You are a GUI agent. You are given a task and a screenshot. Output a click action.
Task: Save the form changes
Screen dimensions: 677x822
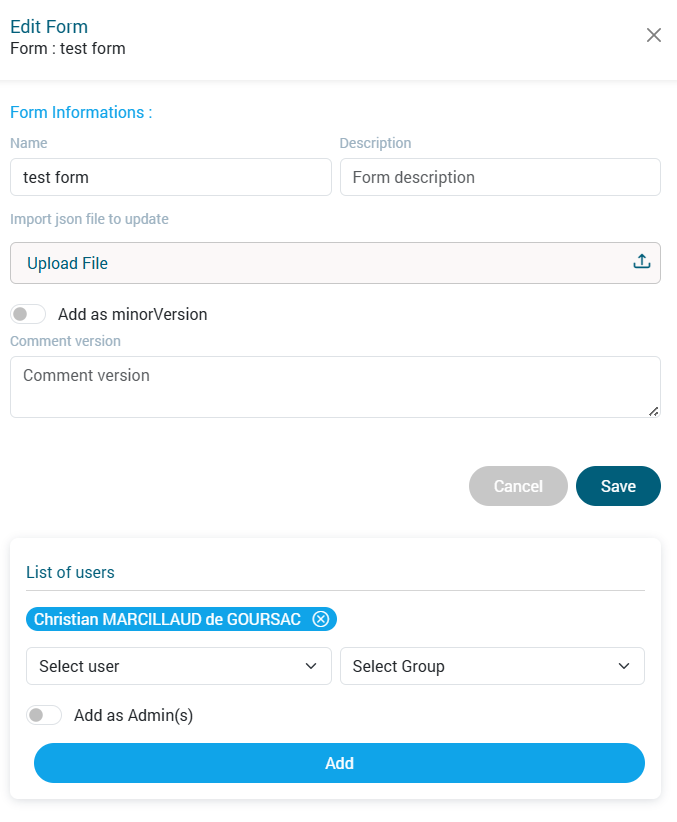[x=618, y=486]
